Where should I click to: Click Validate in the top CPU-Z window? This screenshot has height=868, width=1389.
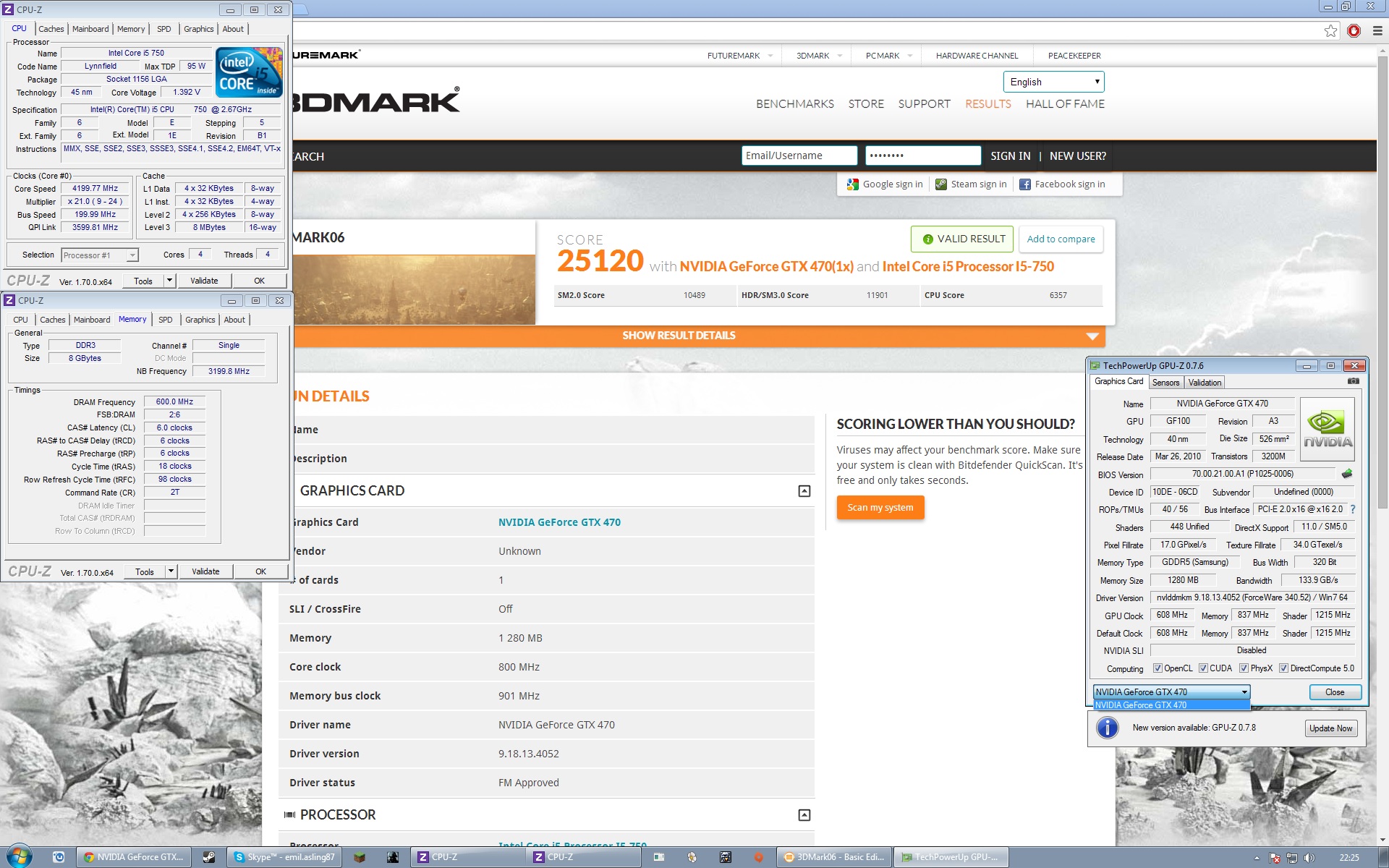[204, 281]
